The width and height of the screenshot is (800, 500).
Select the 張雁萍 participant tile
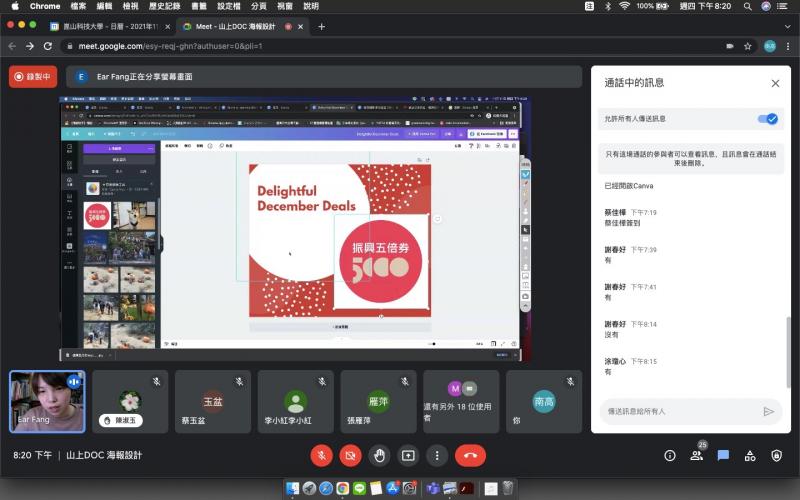[x=379, y=402]
